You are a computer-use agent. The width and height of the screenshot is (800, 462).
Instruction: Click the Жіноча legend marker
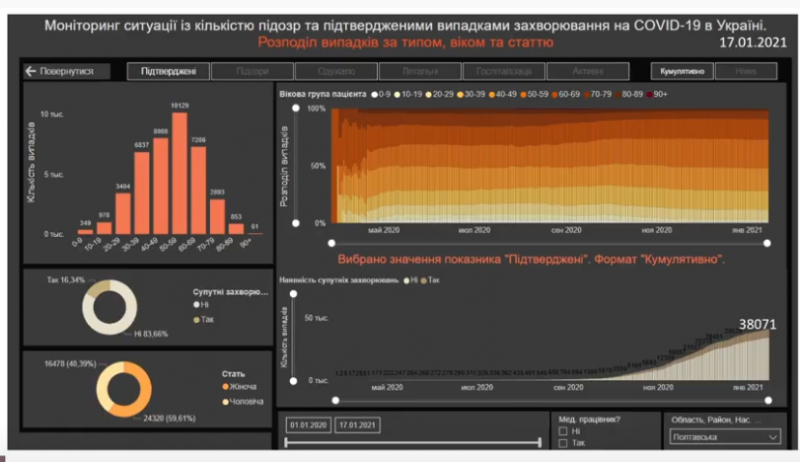(225, 387)
